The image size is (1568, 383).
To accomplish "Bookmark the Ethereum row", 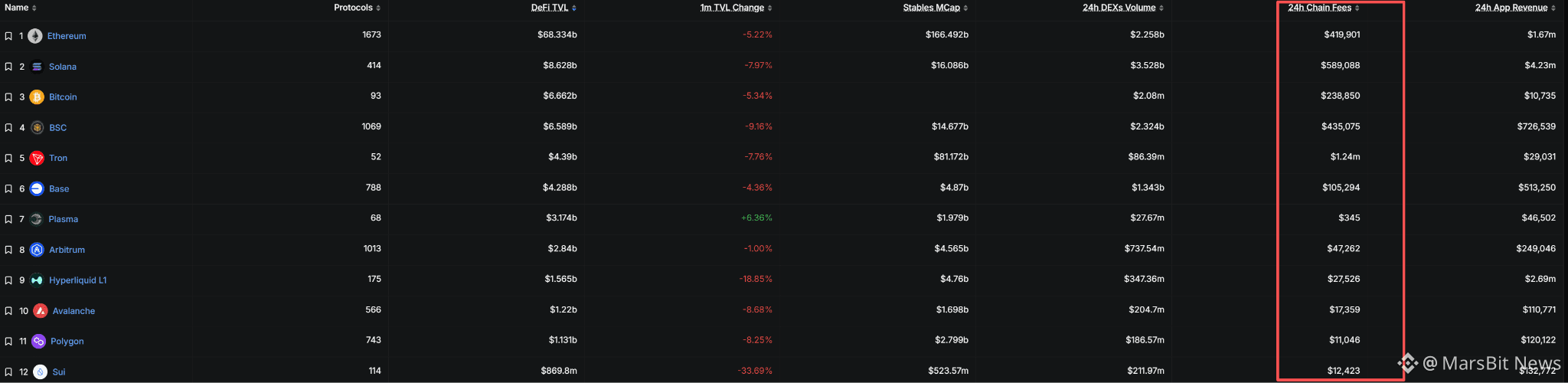I will (8, 36).
